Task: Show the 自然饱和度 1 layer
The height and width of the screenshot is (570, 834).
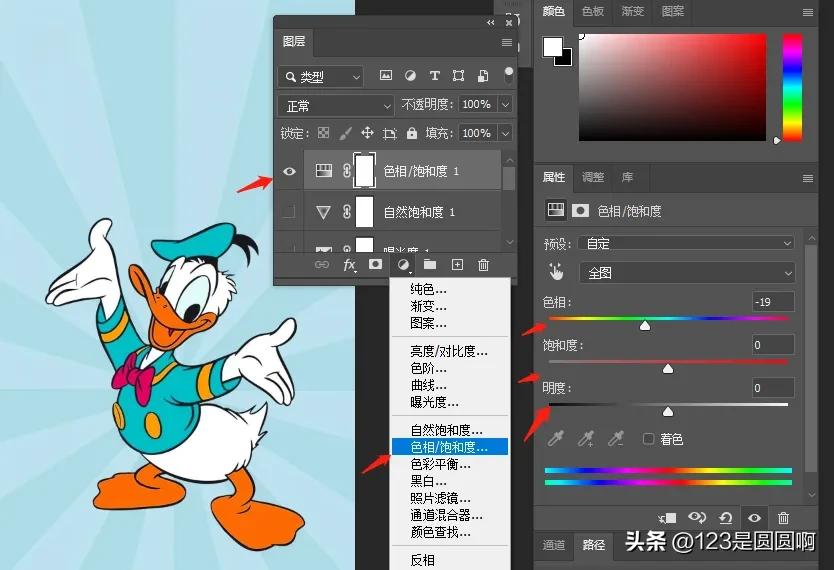Action: (x=288, y=212)
